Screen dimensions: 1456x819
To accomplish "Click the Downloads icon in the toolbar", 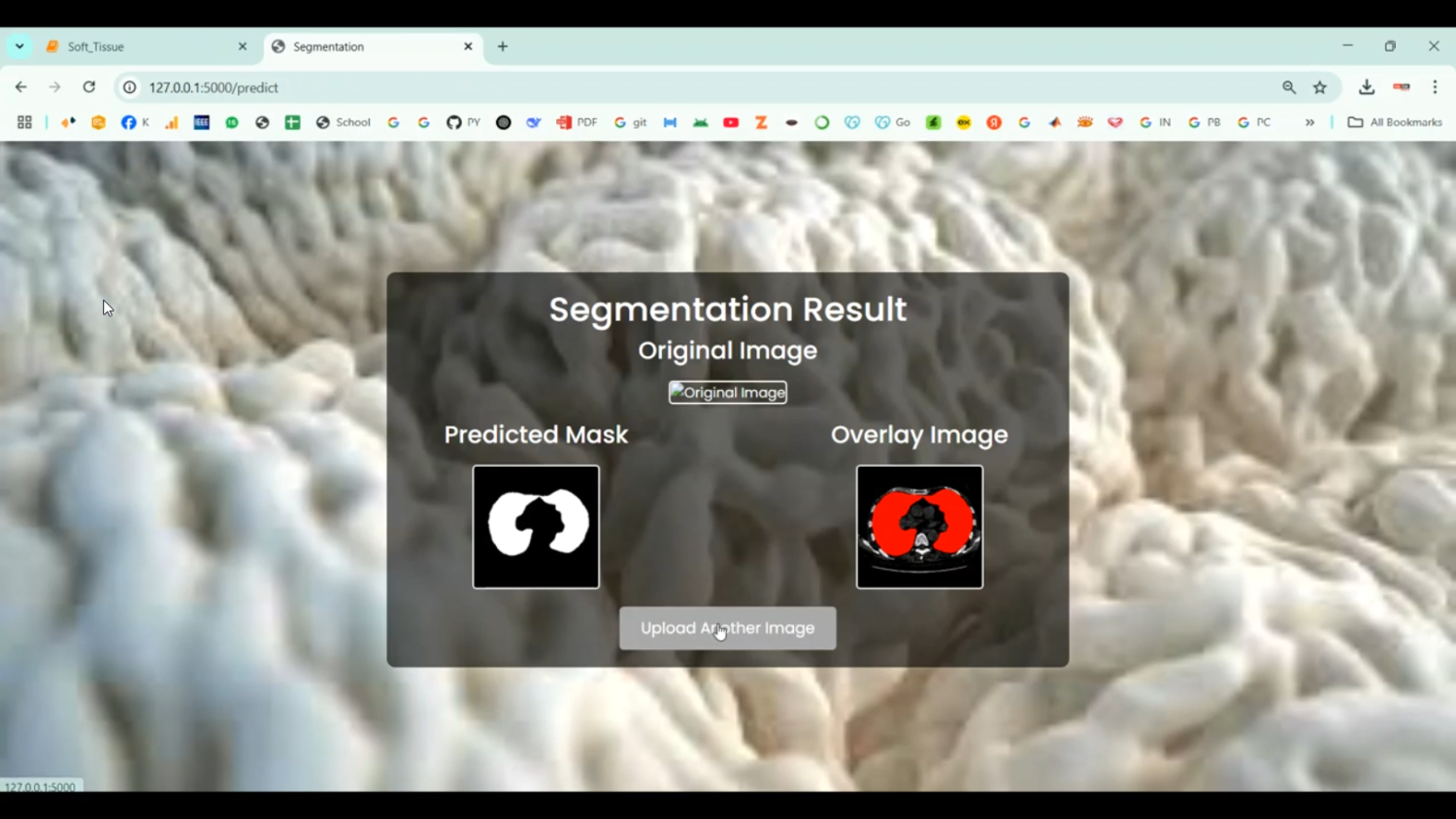I will pyautogui.click(x=1366, y=86).
